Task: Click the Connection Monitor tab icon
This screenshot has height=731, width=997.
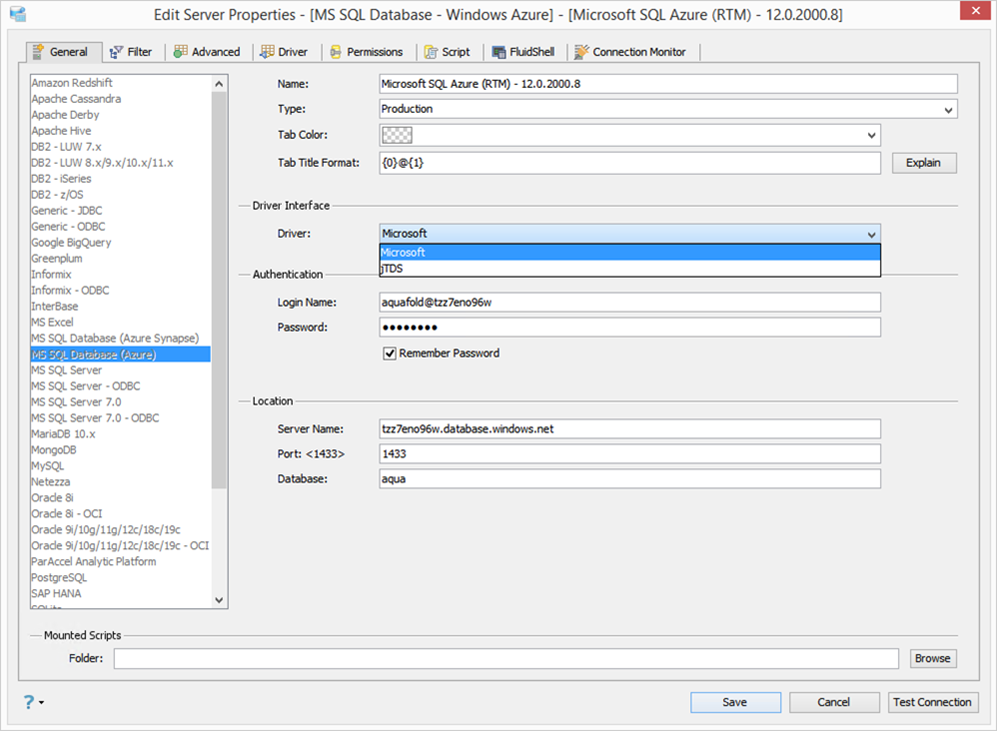Action: tap(581, 52)
